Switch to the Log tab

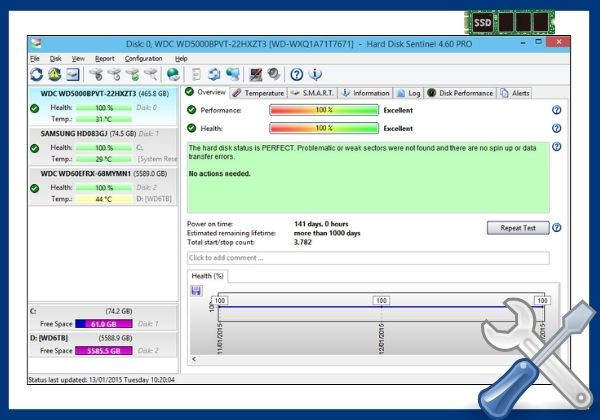pos(409,93)
